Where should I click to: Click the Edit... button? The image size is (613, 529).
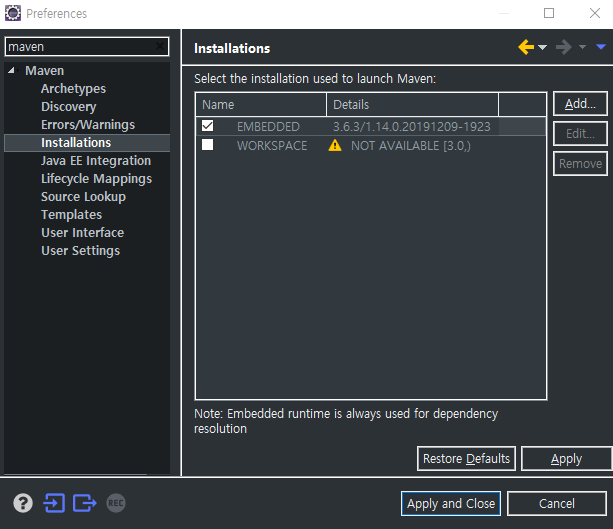coord(580,134)
